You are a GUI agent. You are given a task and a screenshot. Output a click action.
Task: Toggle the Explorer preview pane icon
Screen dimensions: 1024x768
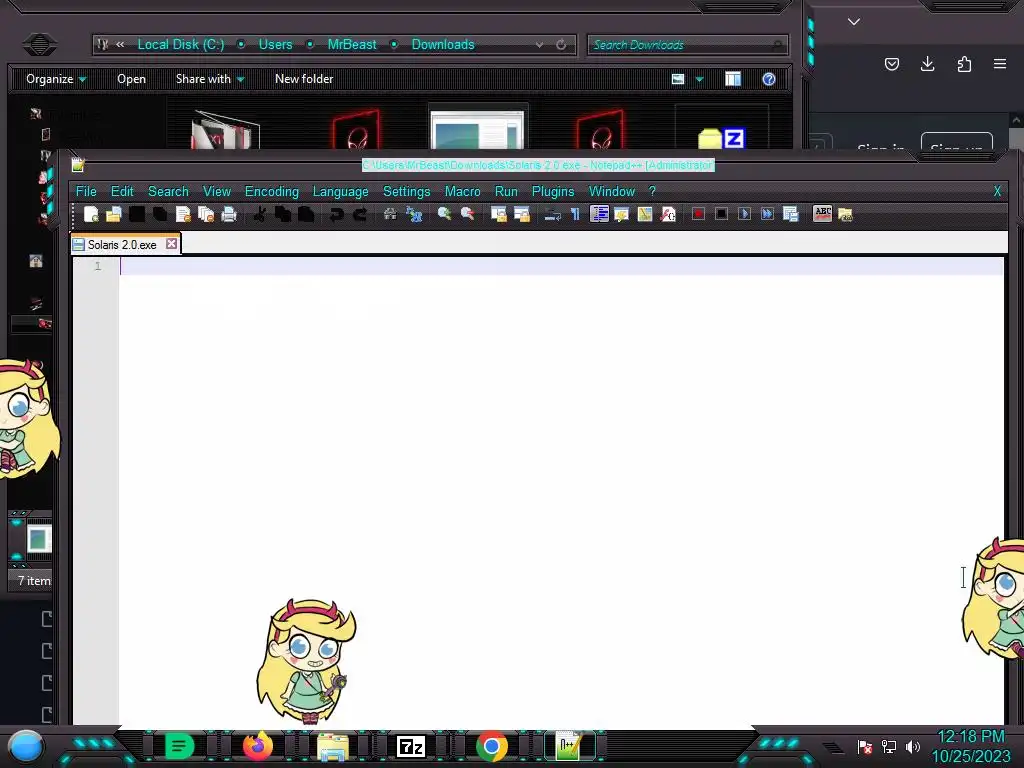pos(733,79)
